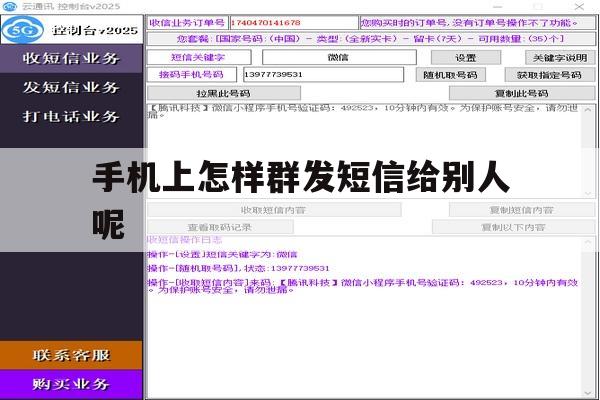Close the 云通讯 控制台 window
Image resolution: width=600 pixels, height=400 pixels.
[579, 7]
